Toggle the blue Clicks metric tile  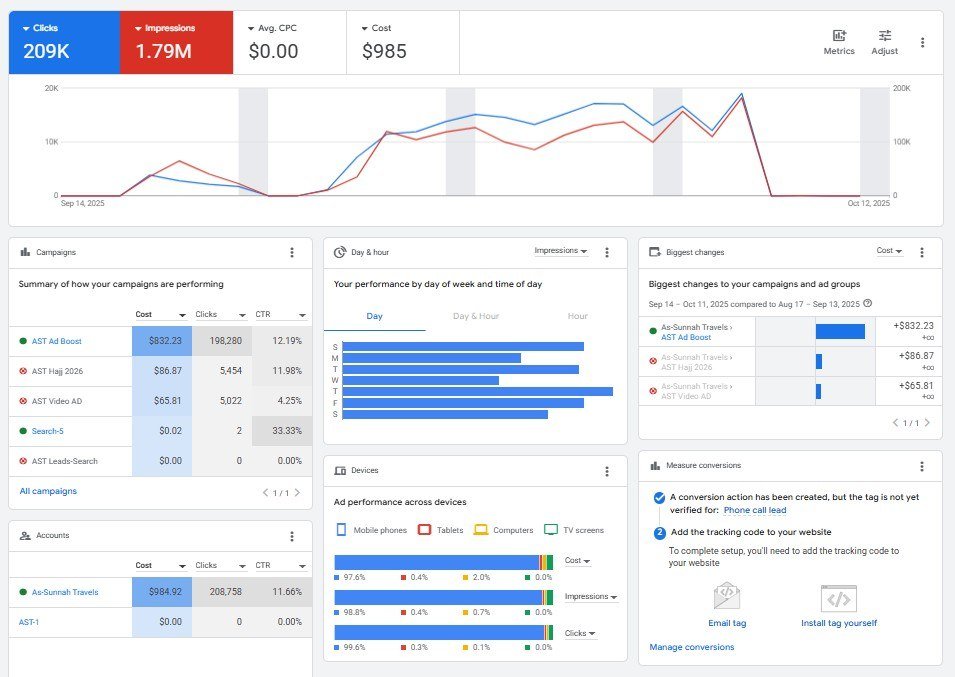pos(64,43)
